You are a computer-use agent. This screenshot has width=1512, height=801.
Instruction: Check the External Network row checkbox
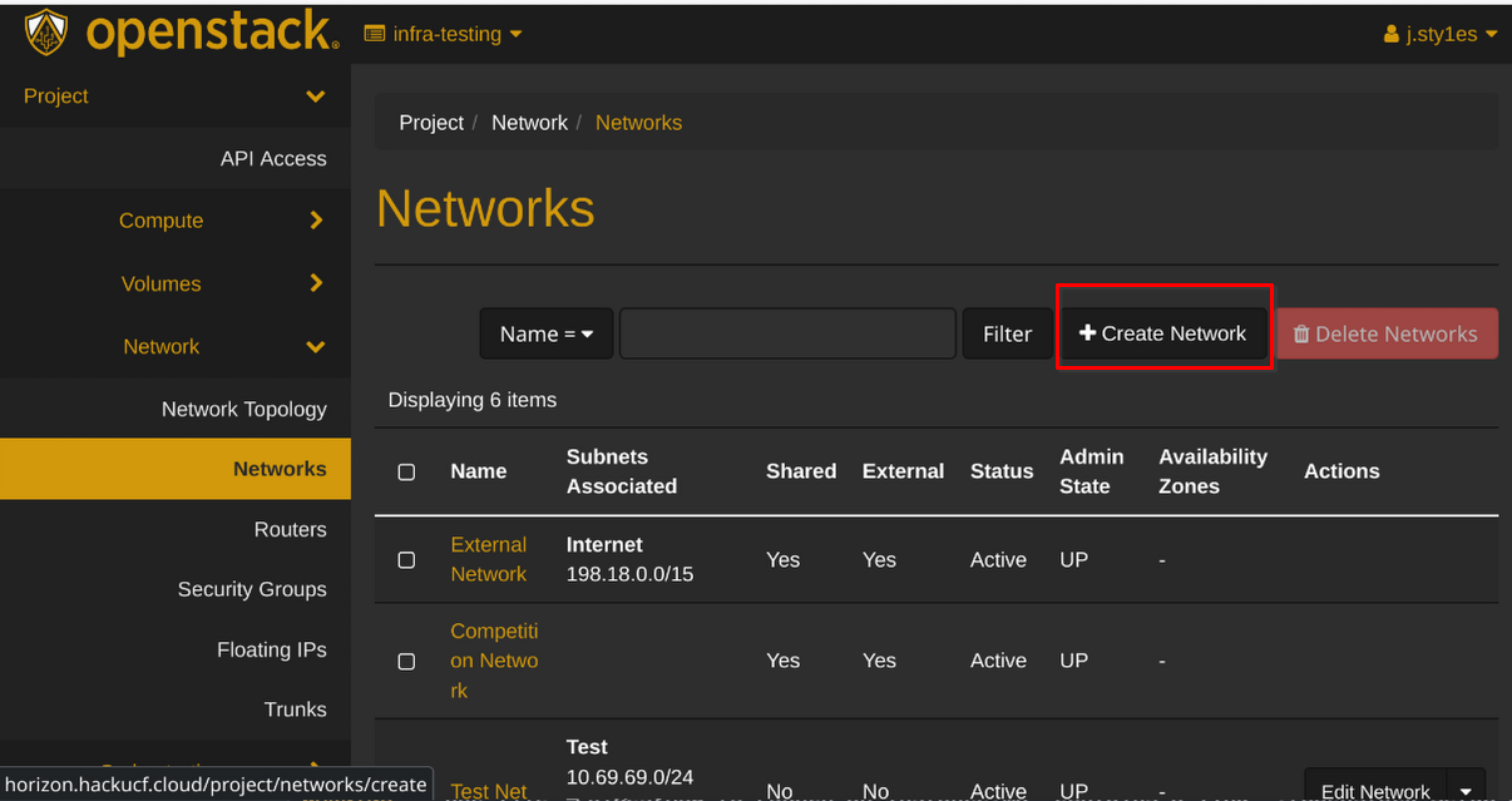point(406,560)
